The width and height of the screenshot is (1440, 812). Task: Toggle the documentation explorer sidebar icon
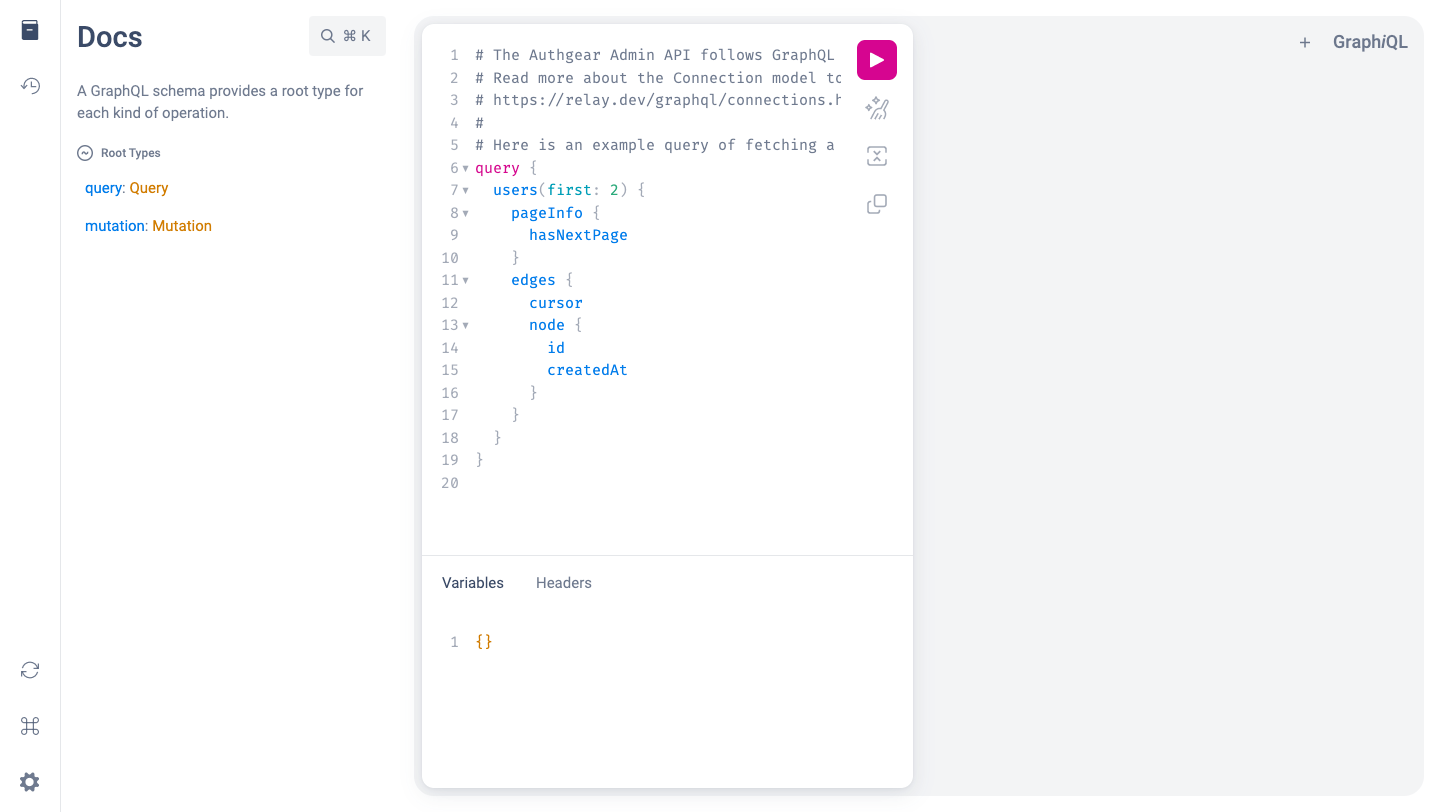click(x=30, y=30)
